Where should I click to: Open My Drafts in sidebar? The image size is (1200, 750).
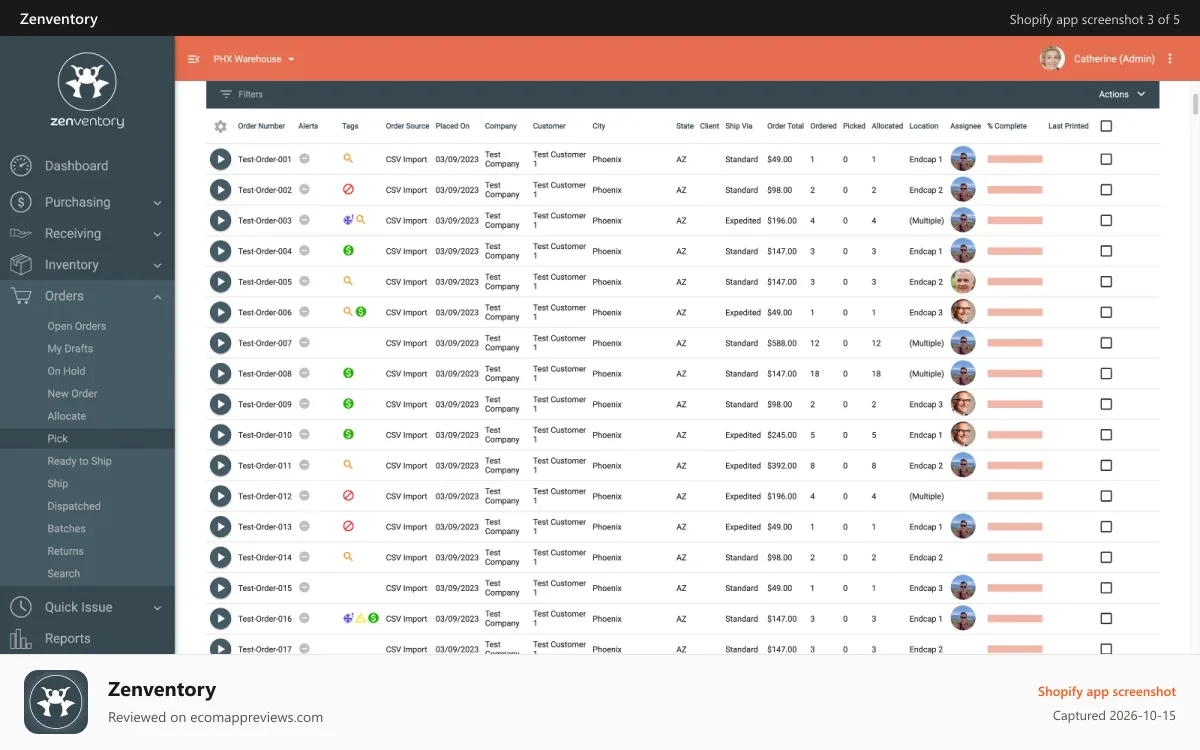(x=70, y=349)
